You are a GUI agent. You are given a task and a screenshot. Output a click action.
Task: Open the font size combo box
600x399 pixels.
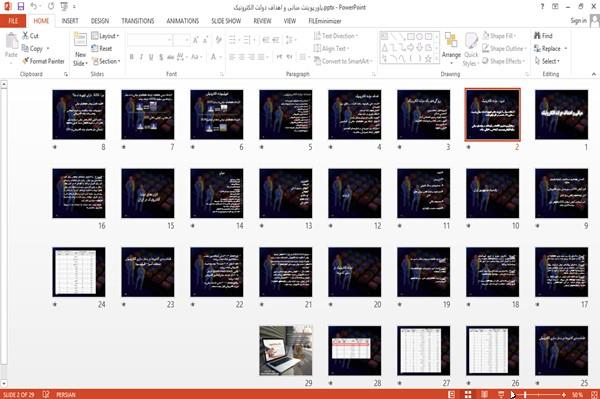181,40
